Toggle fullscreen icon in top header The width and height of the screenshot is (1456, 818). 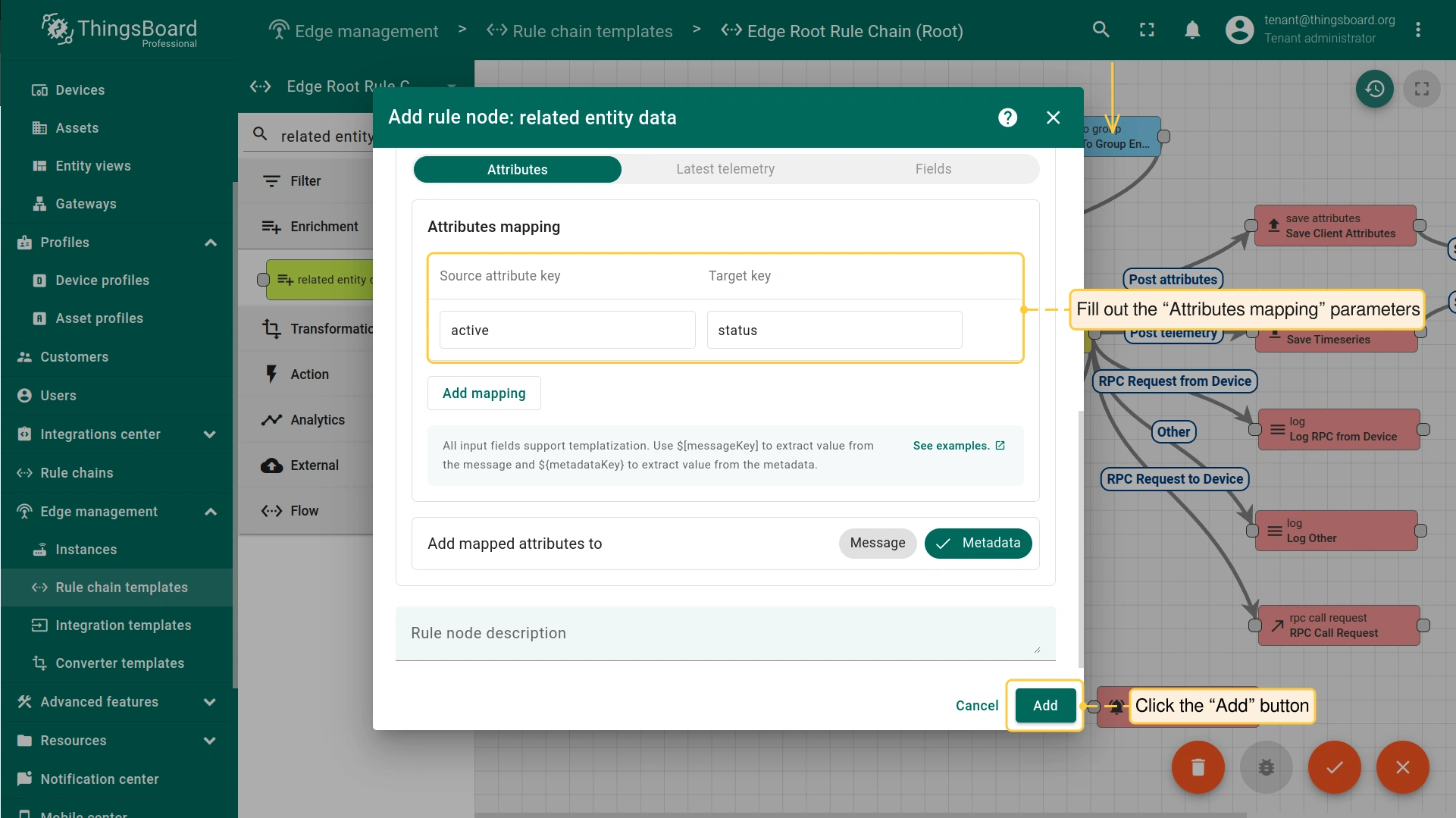[x=1147, y=30]
